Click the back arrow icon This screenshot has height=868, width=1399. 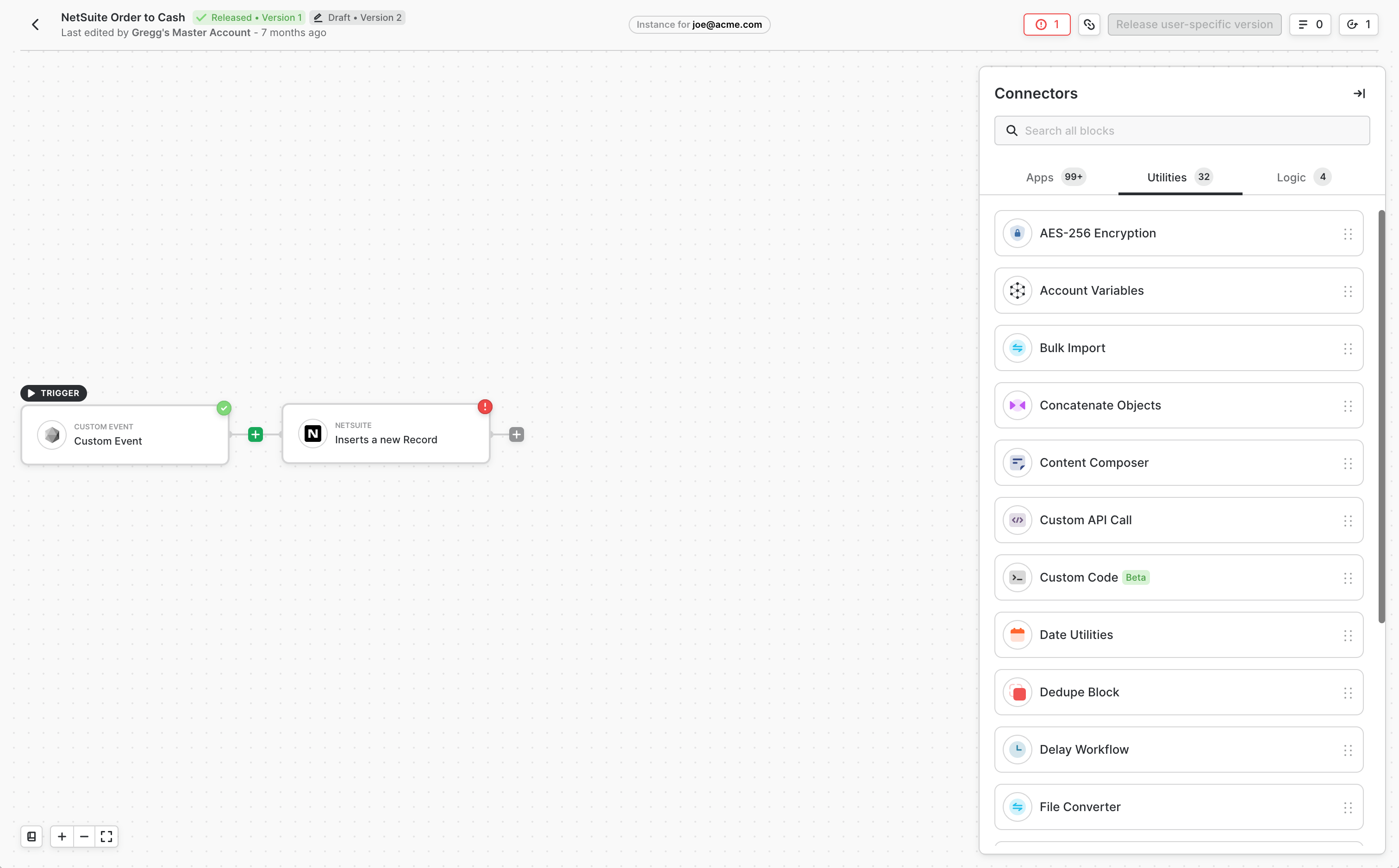click(x=36, y=25)
